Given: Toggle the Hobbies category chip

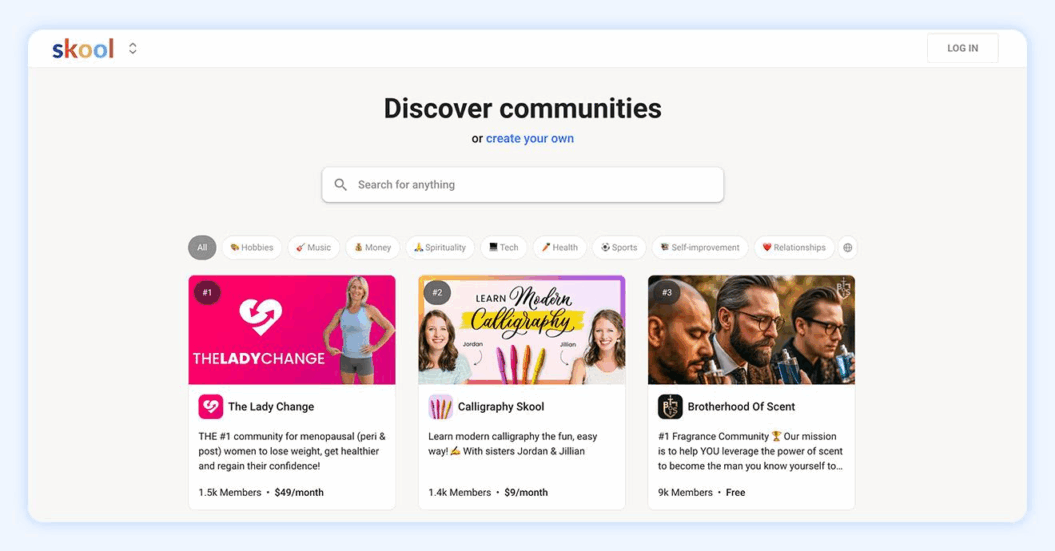Looking at the screenshot, I should coord(252,248).
